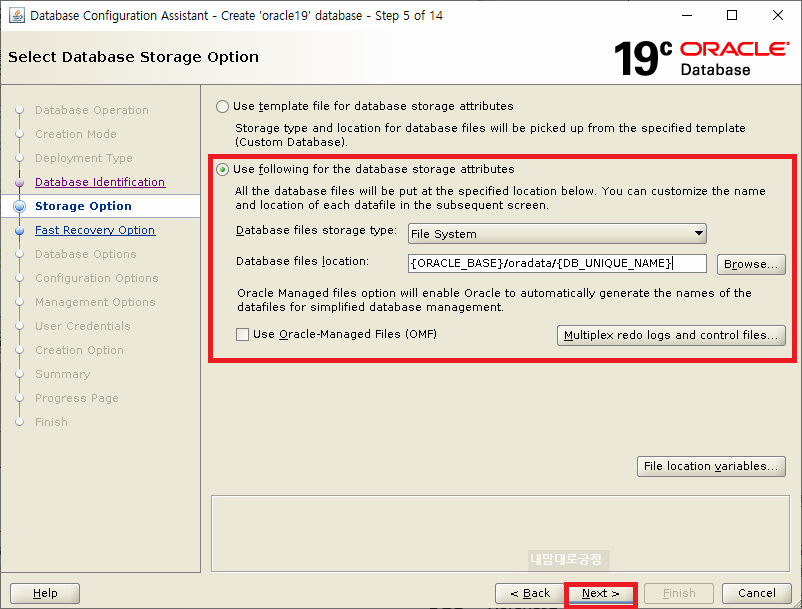Click 'Creation Mode' step label

(76, 134)
